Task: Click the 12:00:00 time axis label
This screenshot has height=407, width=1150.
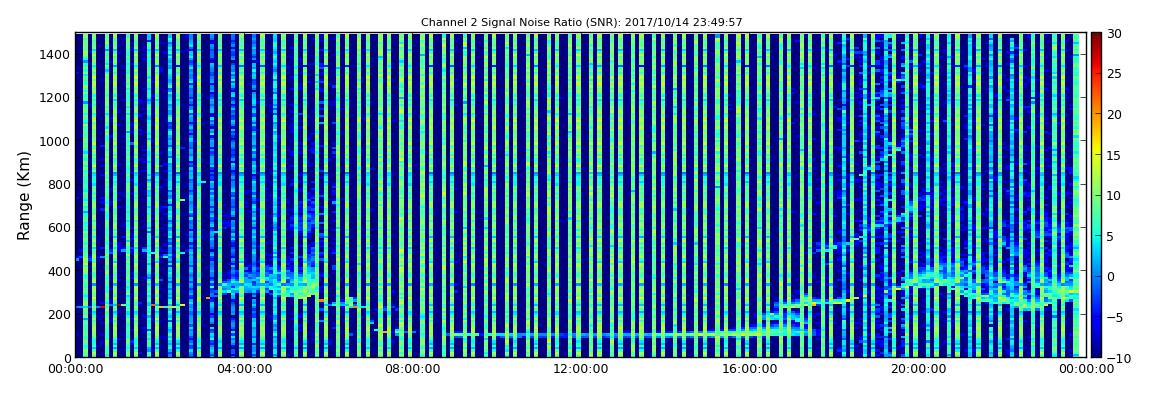Action: point(581,370)
